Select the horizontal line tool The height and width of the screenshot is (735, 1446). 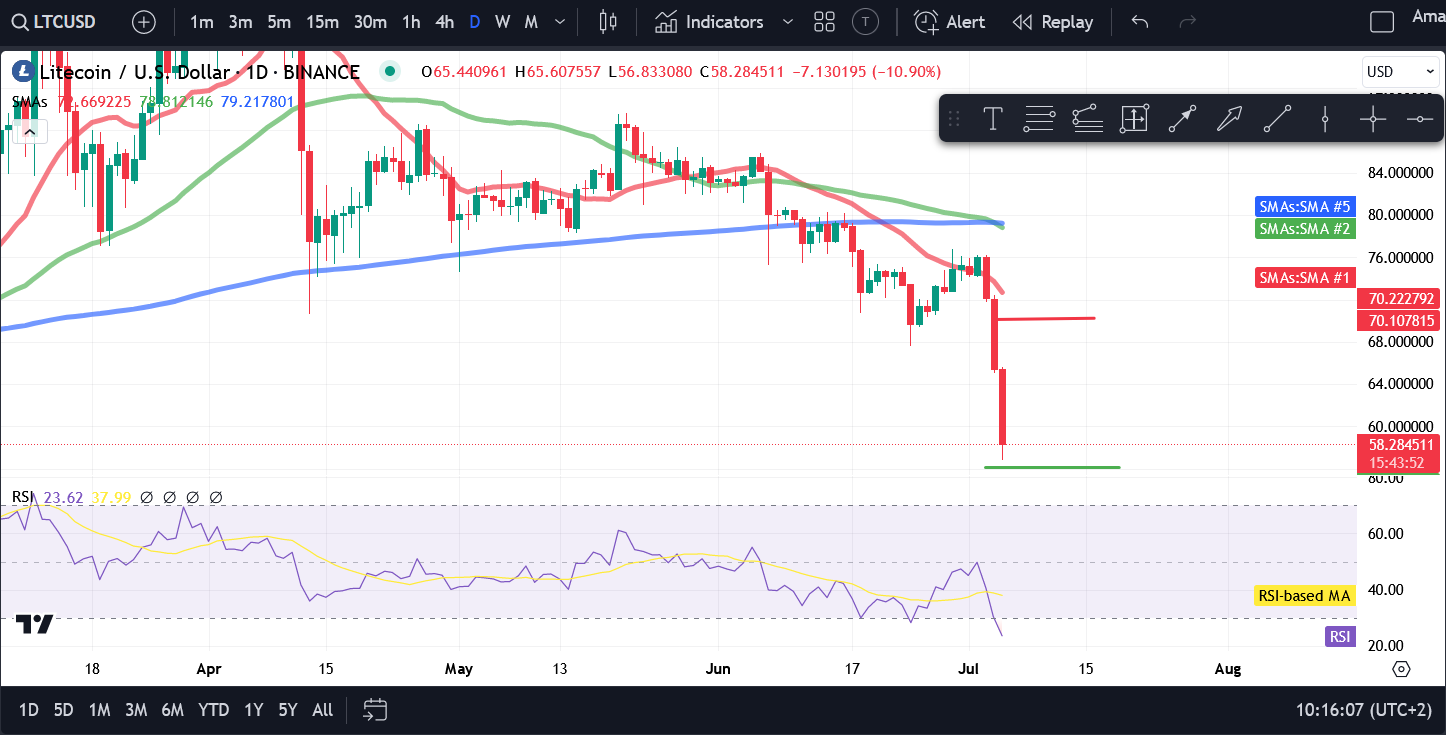(1419, 119)
